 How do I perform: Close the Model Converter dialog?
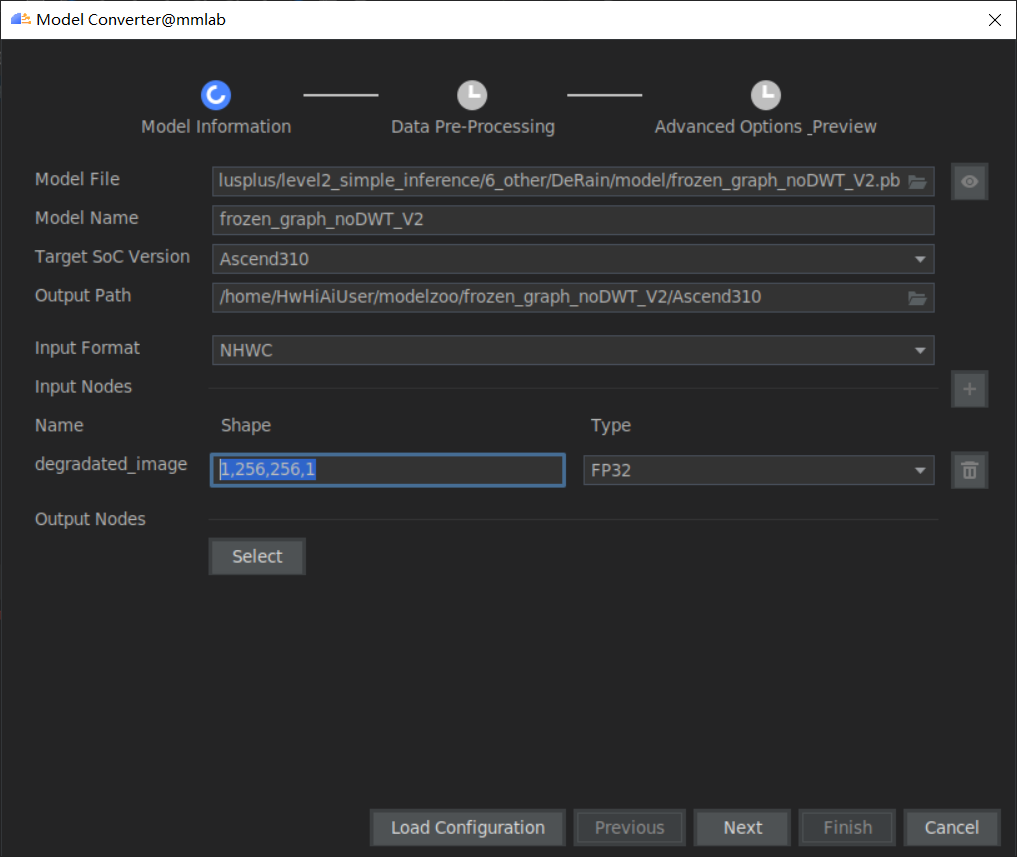pyautogui.click(x=995, y=20)
